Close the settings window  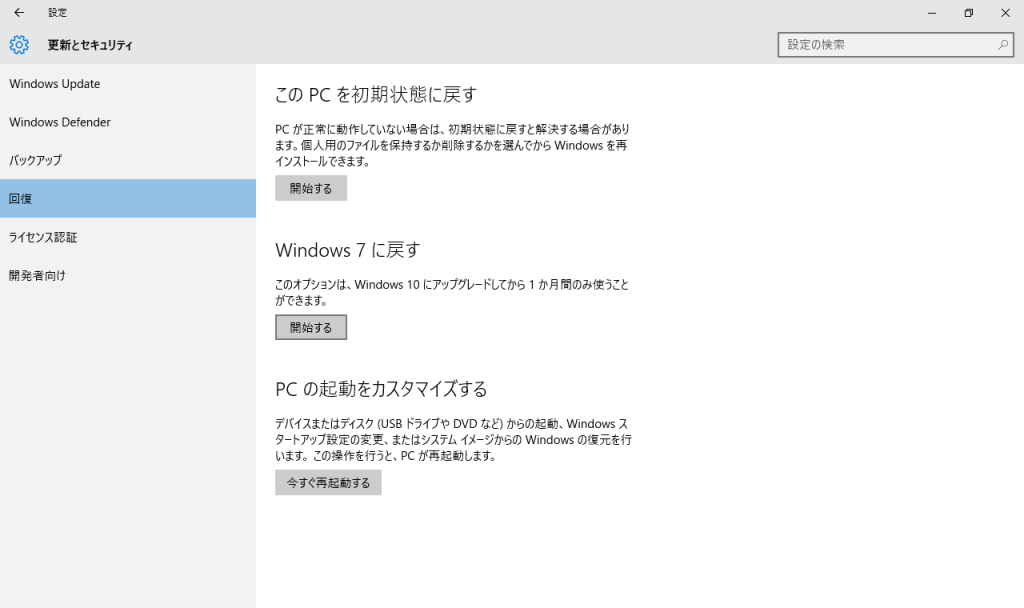1006,12
